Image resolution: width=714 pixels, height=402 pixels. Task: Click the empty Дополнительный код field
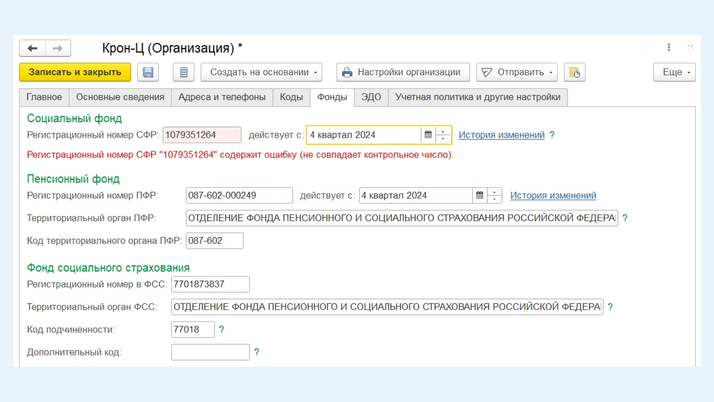(210, 352)
